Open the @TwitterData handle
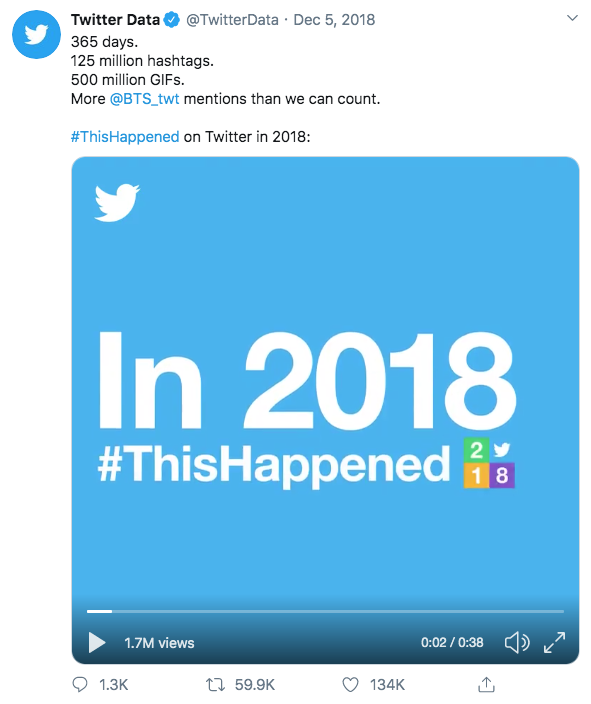This screenshot has width=591, height=704. [x=232, y=20]
